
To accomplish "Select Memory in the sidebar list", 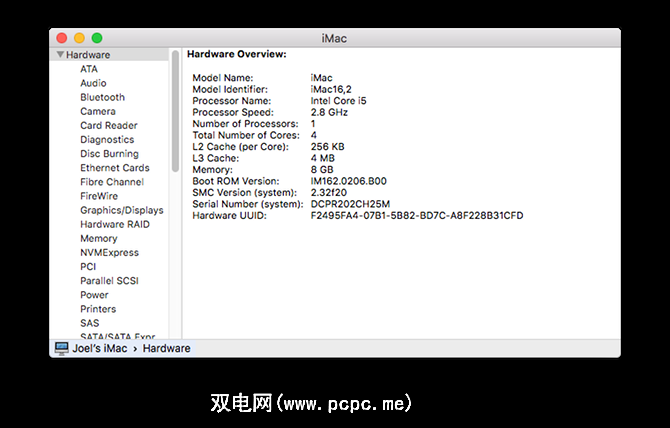I will [99, 238].
